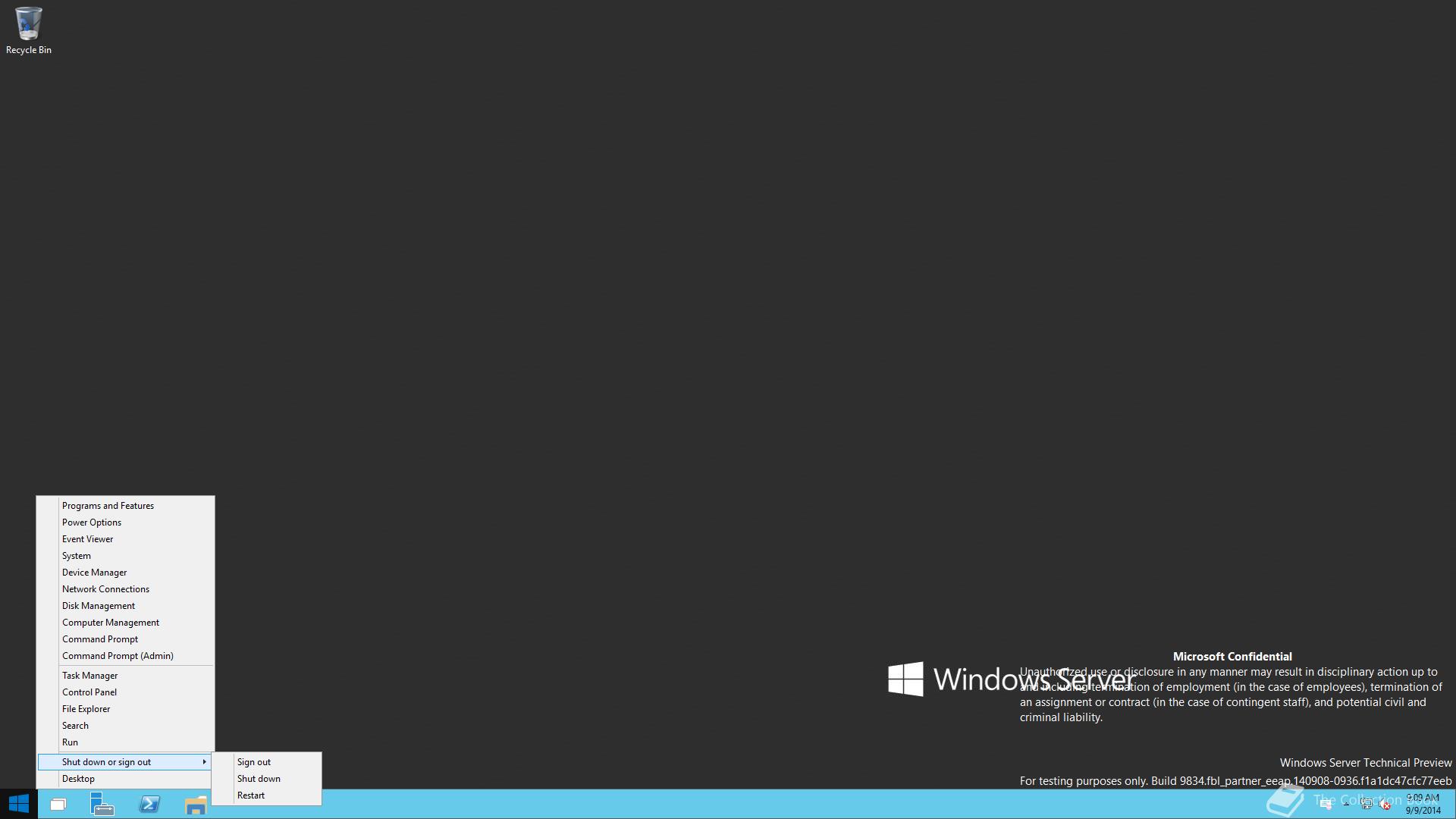Click the taskbar clock and date
Screen dimensions: 1456x819
1423,804
